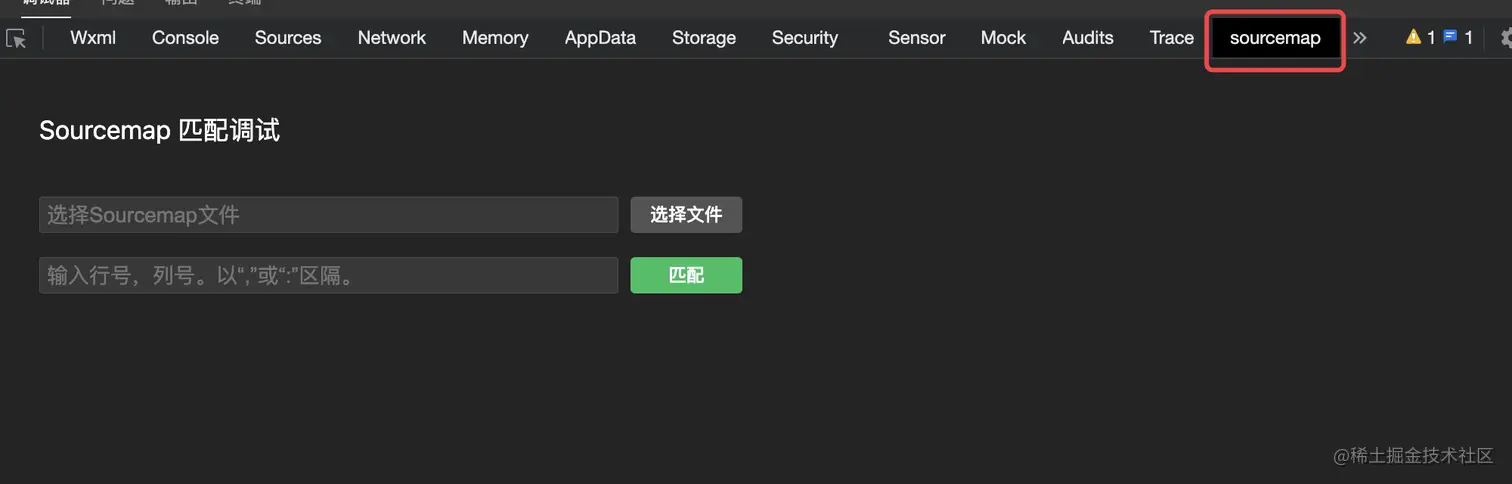Screen dimensions: 1512x484
Task: Focus the 选择Sourcemap文件 input field
Action: [x=328, y=215]
